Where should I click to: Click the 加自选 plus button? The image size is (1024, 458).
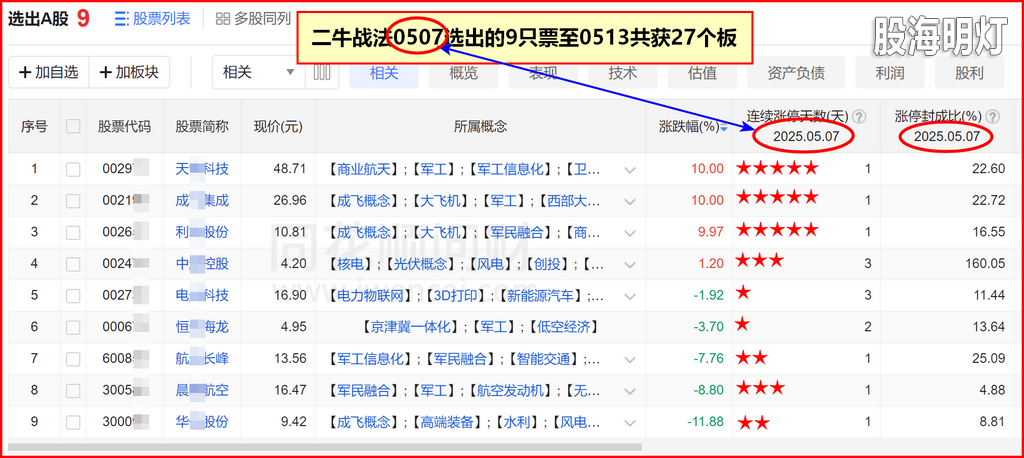[48, 72]
